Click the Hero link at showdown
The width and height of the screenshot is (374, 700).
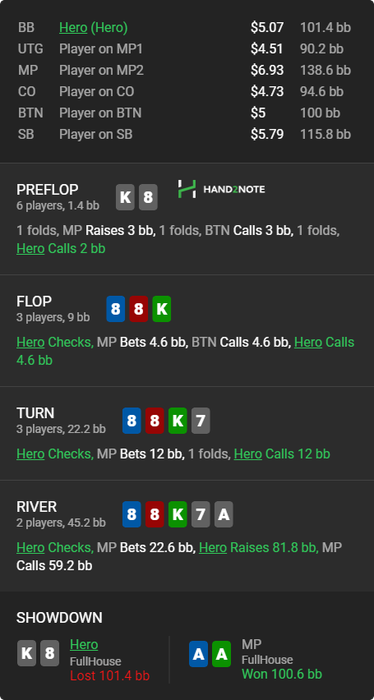click(x=84, y=644)
